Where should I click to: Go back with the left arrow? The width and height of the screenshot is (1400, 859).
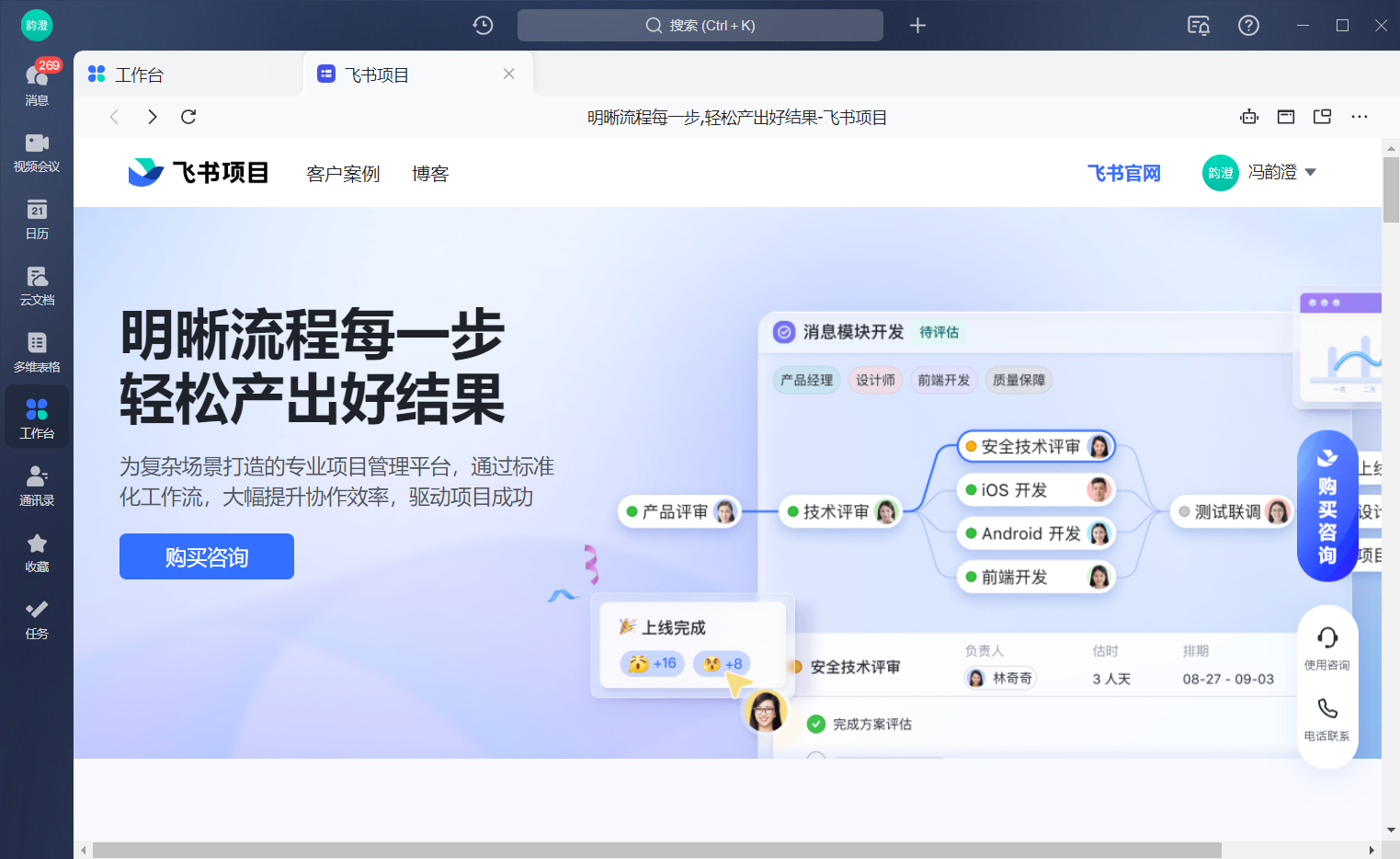(x=114, y=117)
